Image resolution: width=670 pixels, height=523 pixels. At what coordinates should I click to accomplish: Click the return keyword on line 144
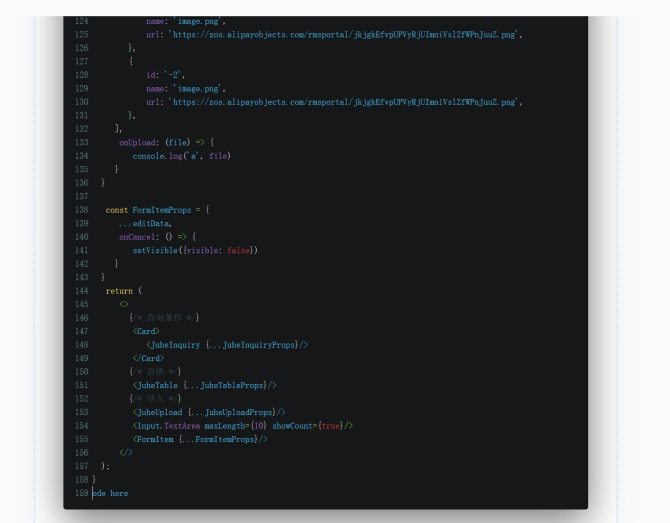click(x=119, y=291)
